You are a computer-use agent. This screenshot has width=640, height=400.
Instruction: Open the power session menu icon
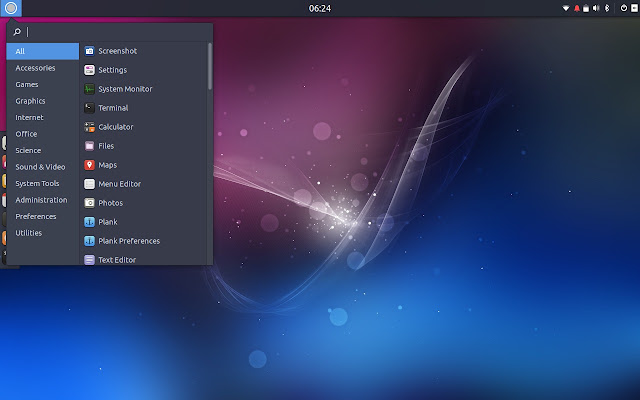[x=624, y=8]
